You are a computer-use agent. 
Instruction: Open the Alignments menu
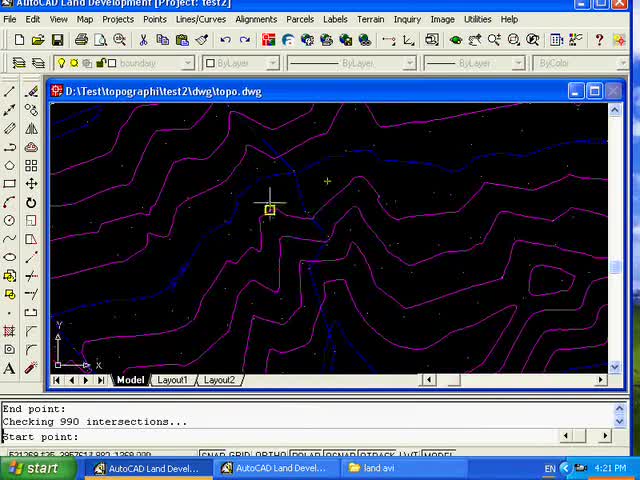[256, 19]
